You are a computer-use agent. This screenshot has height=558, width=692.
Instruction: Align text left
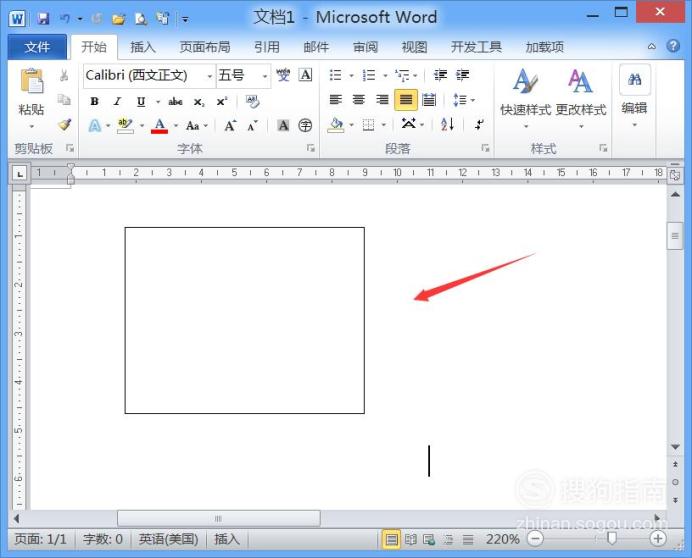tap(335, 100)
